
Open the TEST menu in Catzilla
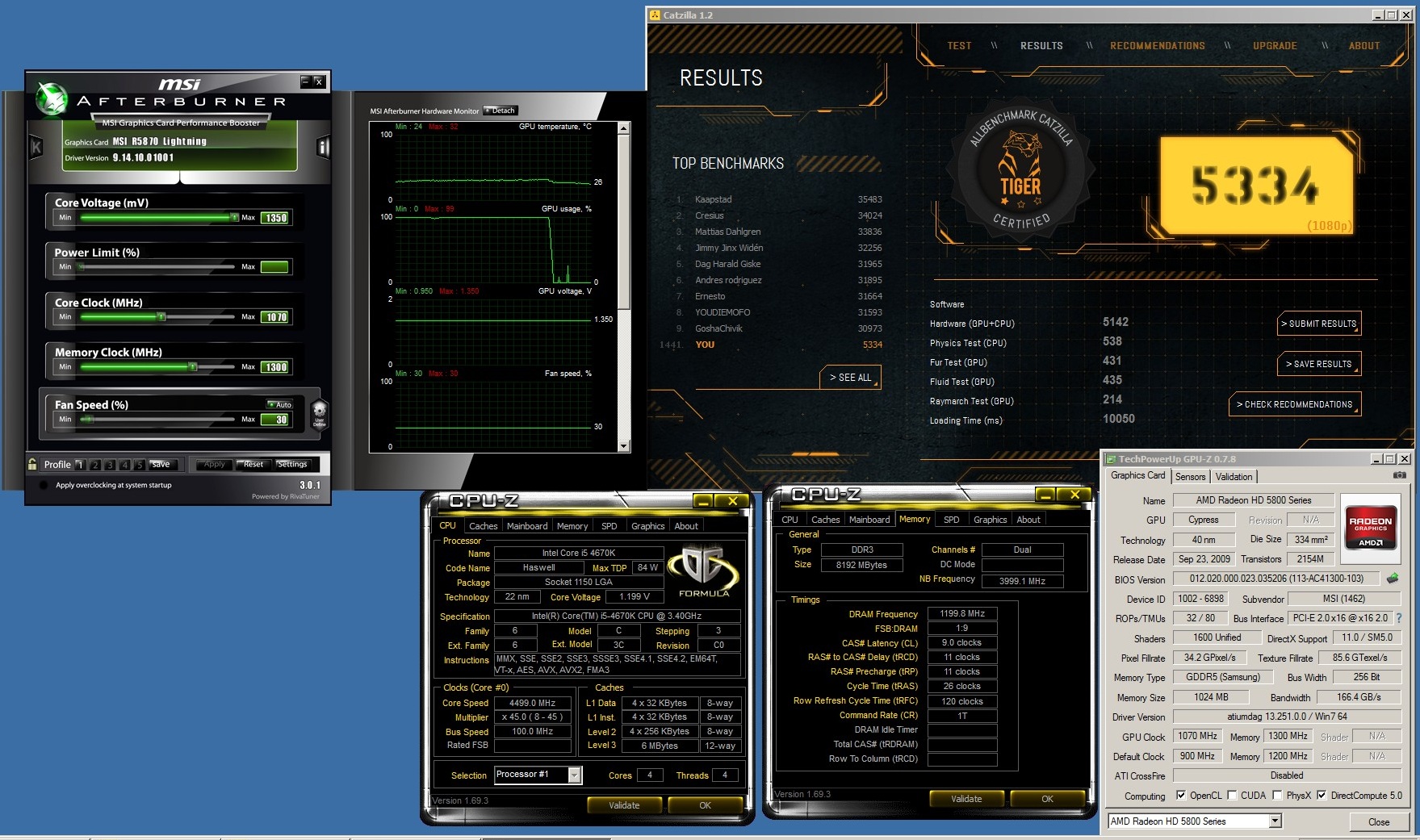pyautogui.click(x=959, y=46)
